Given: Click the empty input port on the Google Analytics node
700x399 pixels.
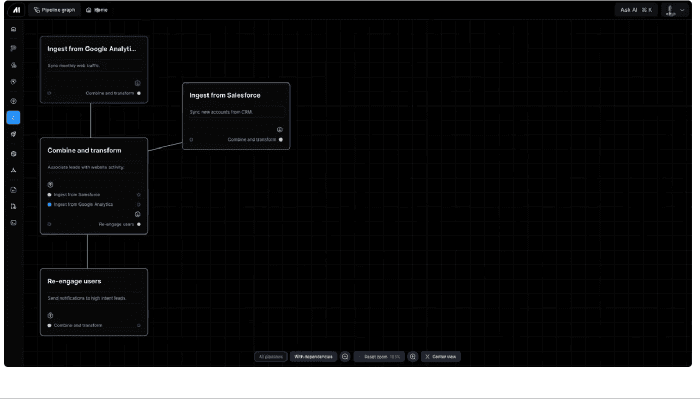Looking at the screenshot, I should [x=49, y=93].
